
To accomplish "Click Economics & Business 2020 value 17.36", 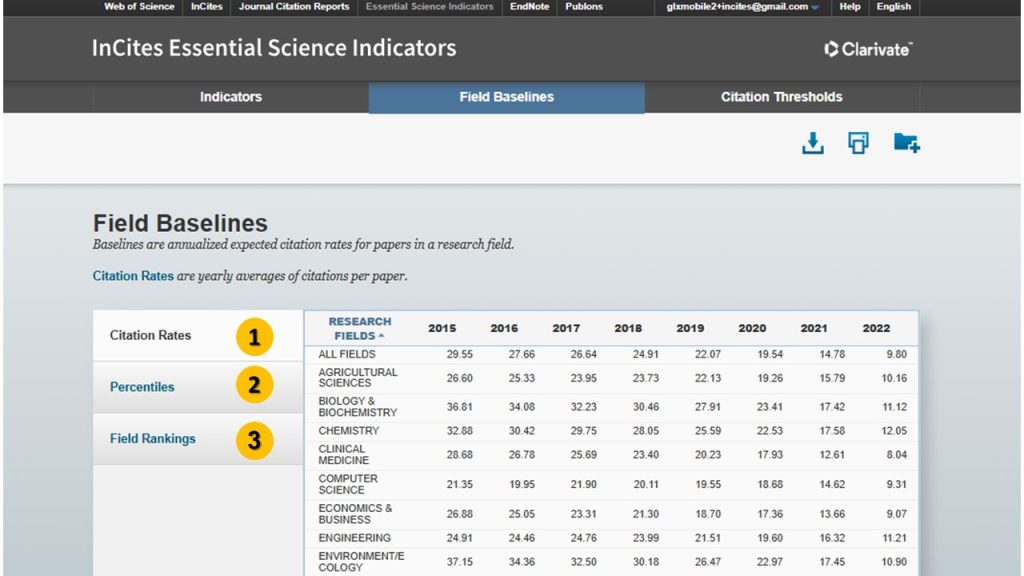I will point(770,514).
